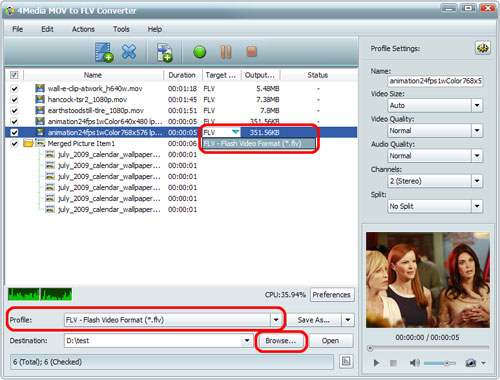Click the 7.38MB output size cell
Image resolution: width=500 pixels, height=380 pixels.
[x=268, y=100]
